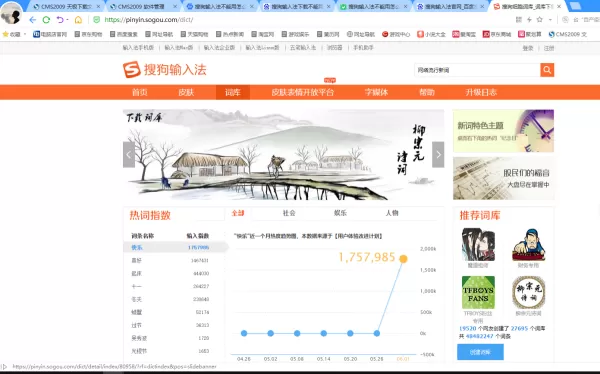Image resolution: width=600 pixels, height=374 pixels.
Task: Select the 社会 hot word tab
Action: (289, 213)
